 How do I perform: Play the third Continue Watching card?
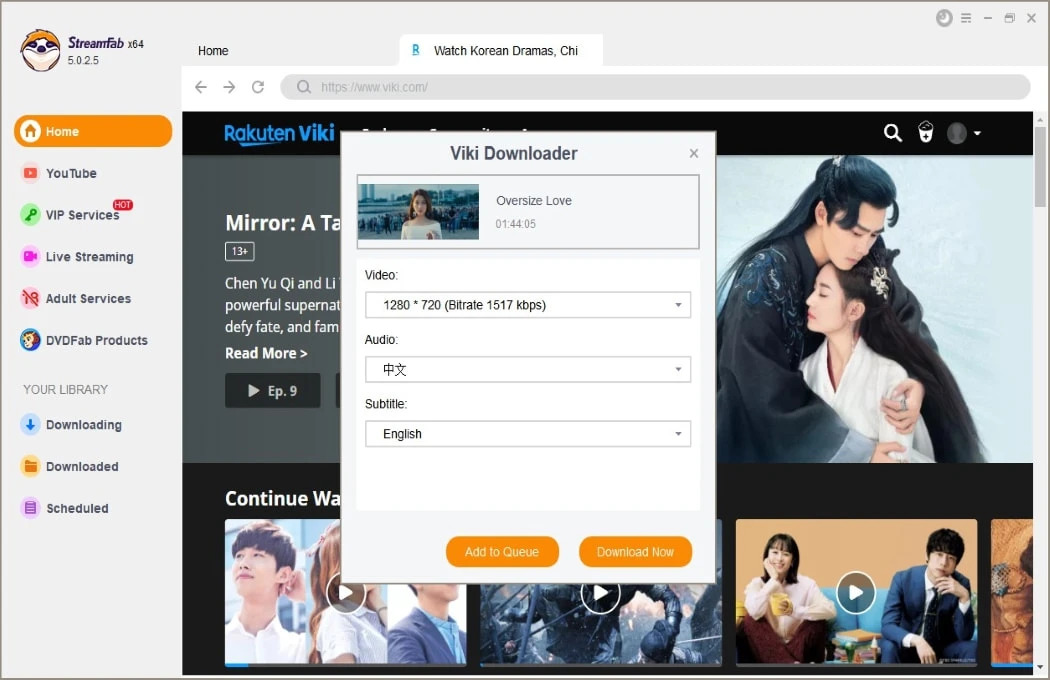click(x=856, y=593)
